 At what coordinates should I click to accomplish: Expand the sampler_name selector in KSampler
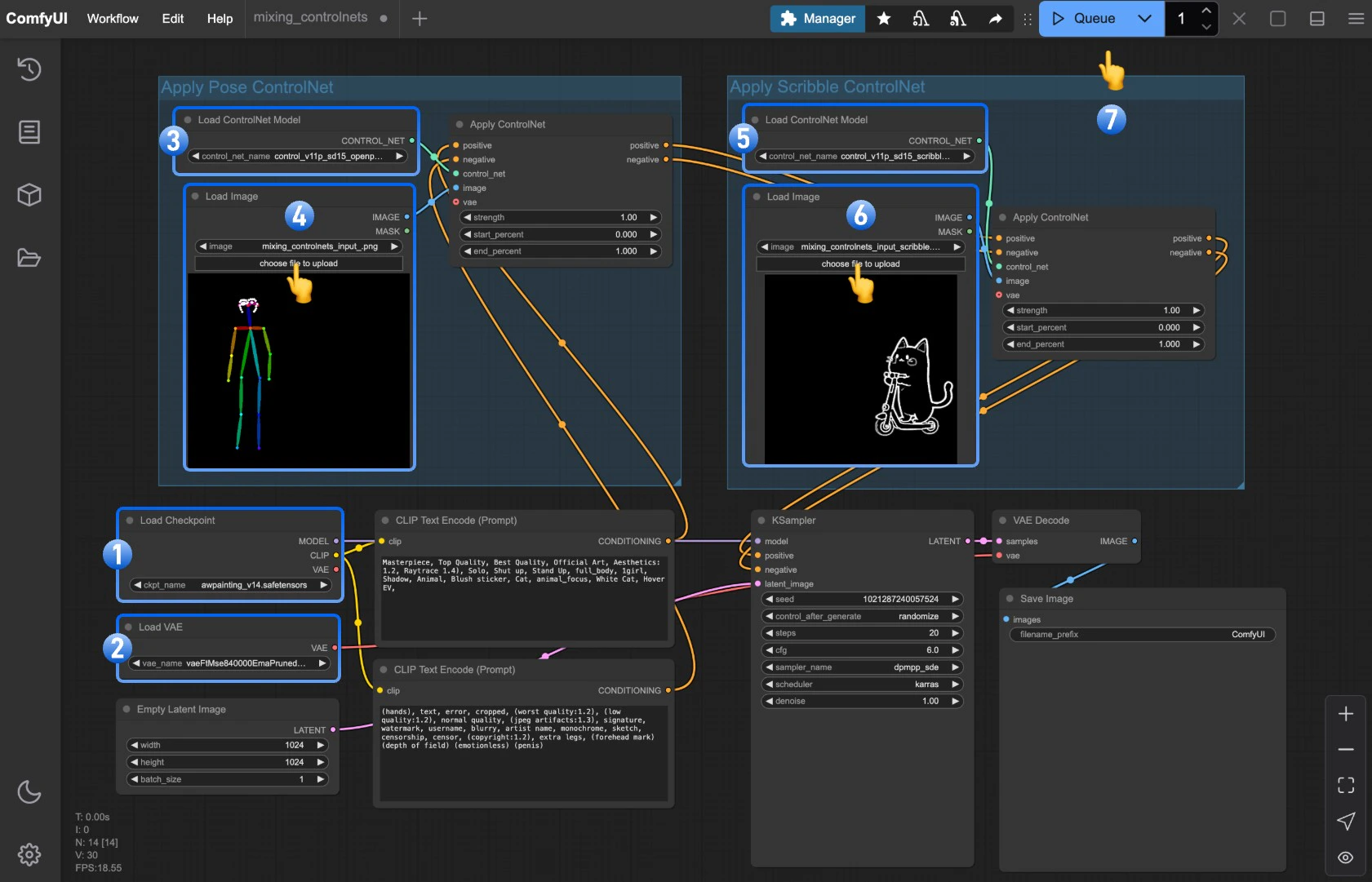[861, 667]
